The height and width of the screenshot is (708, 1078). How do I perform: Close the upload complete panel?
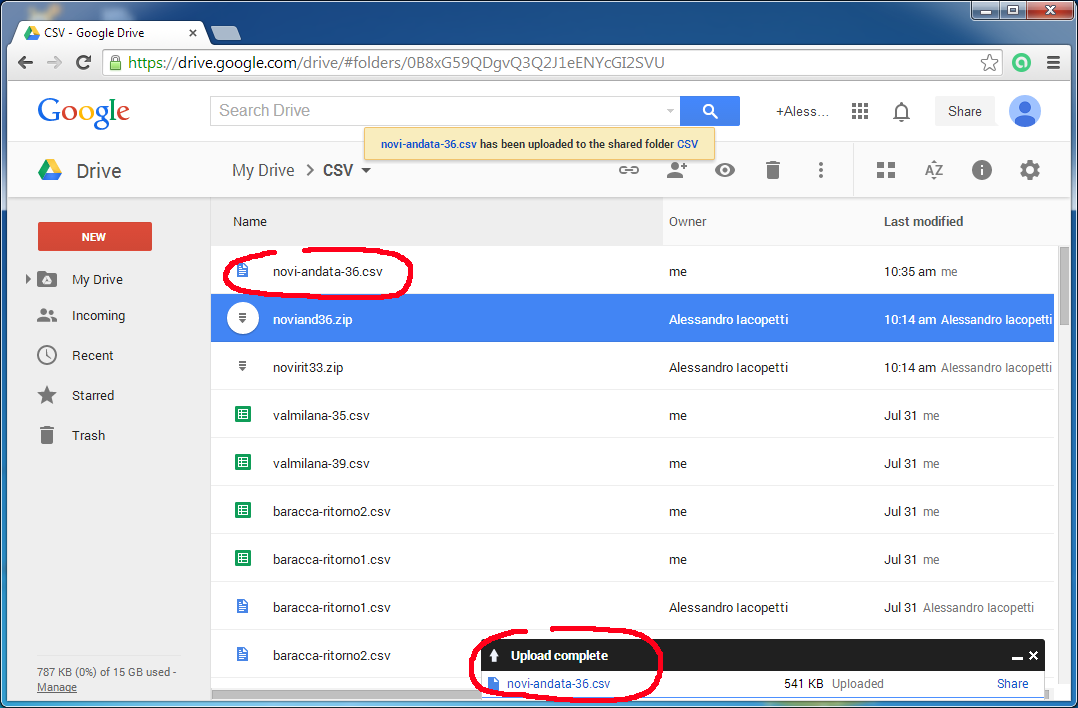(x=1033, y=656)
